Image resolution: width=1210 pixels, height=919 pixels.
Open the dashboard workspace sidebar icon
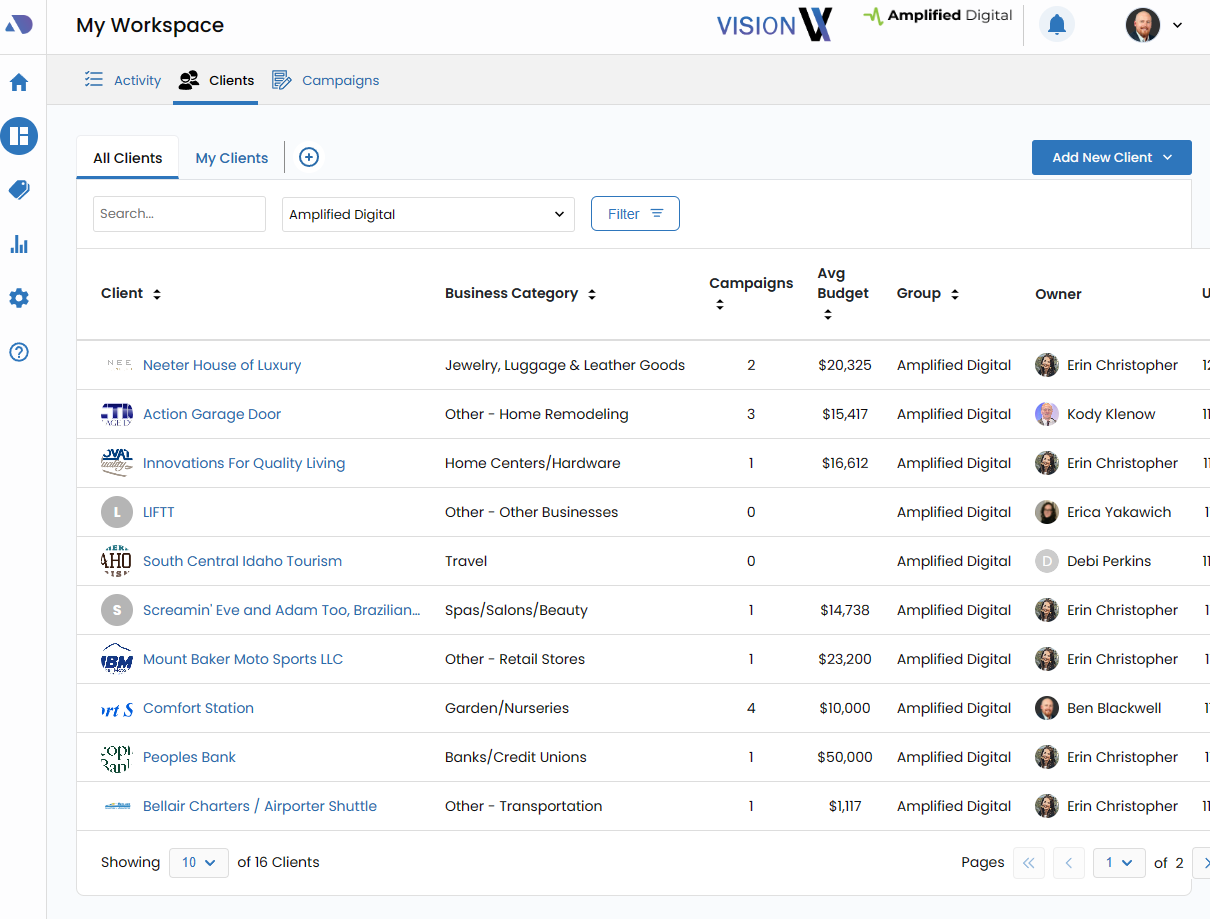pos(19,136)
